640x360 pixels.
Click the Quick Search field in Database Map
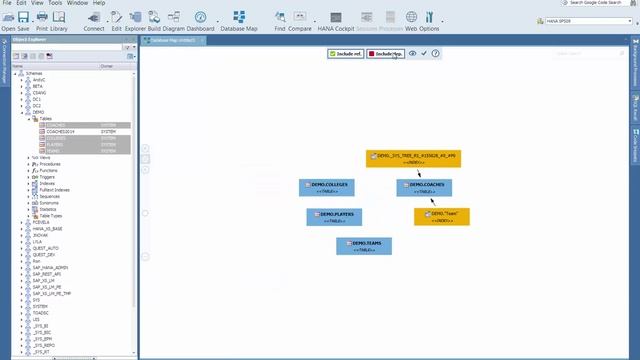(589, 53)
